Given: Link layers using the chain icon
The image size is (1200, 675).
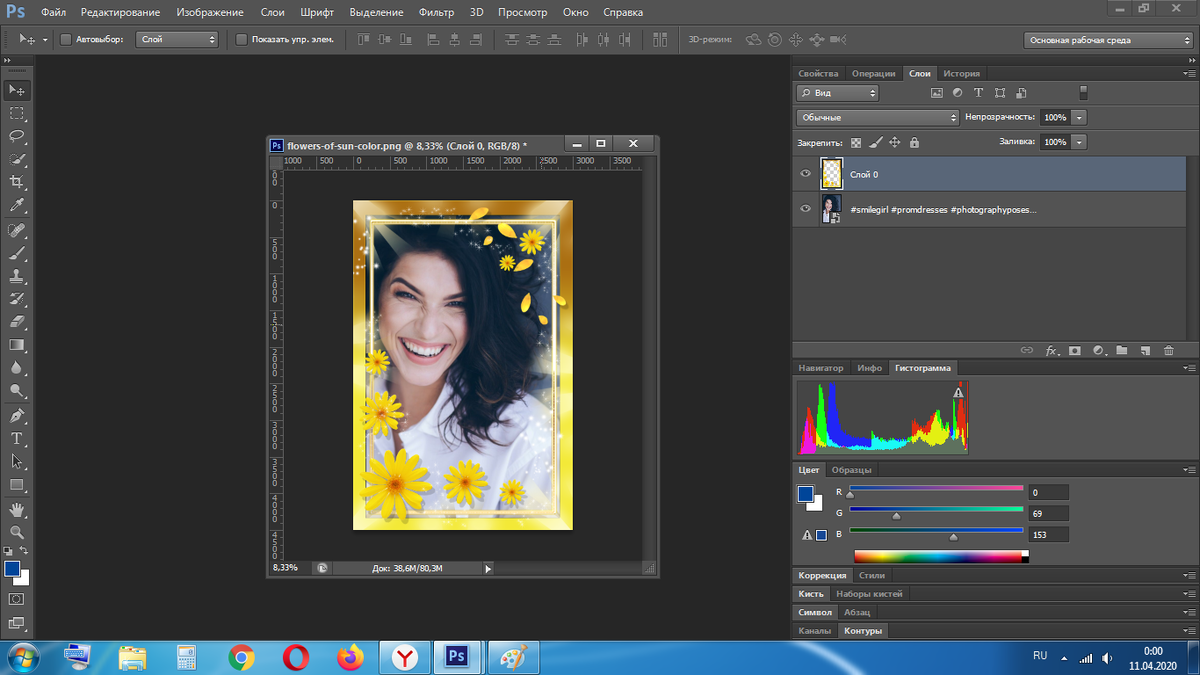Looking at the screenshot, I should point(1026,351).
